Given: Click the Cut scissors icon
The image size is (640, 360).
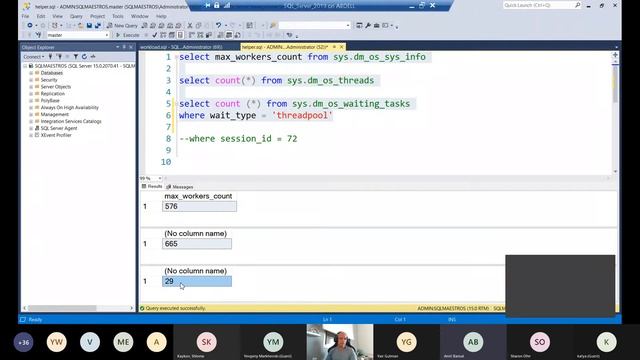Looking at the screenshot, I should click(x=190, y=25).
